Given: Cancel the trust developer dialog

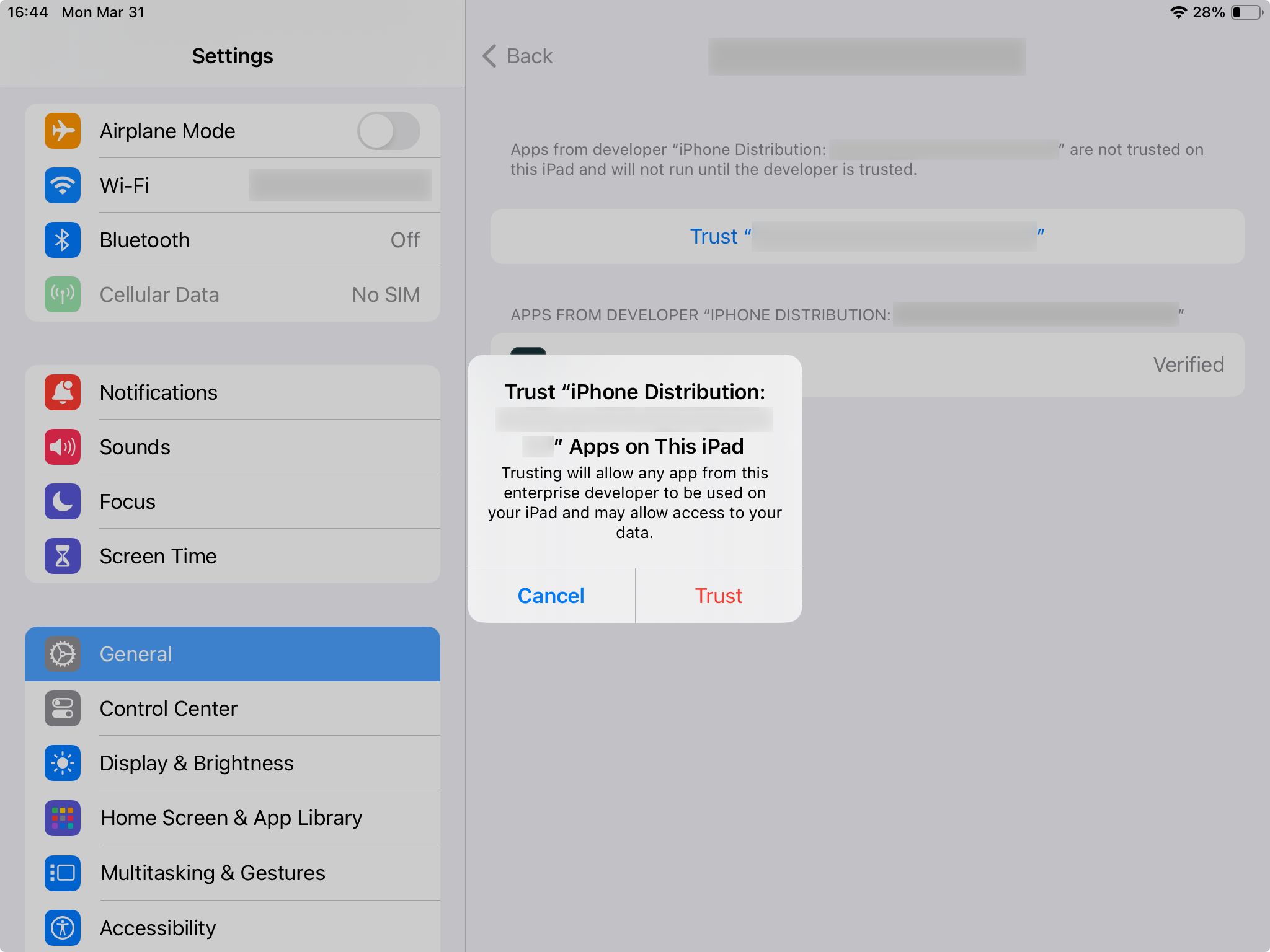Looking at the screenshot, I should pyautogui.click(x=551, y=596).
